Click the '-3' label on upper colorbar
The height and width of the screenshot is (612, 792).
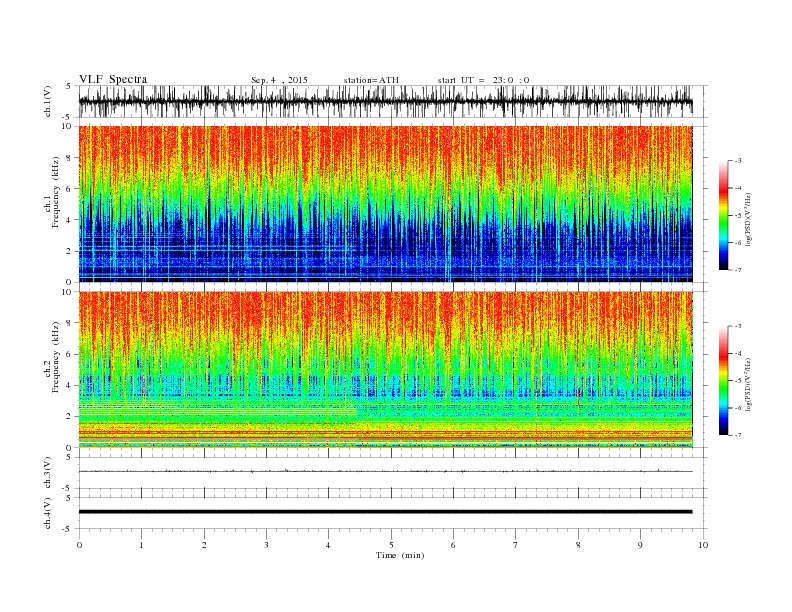pyautogui.click(x=737, y=161)
